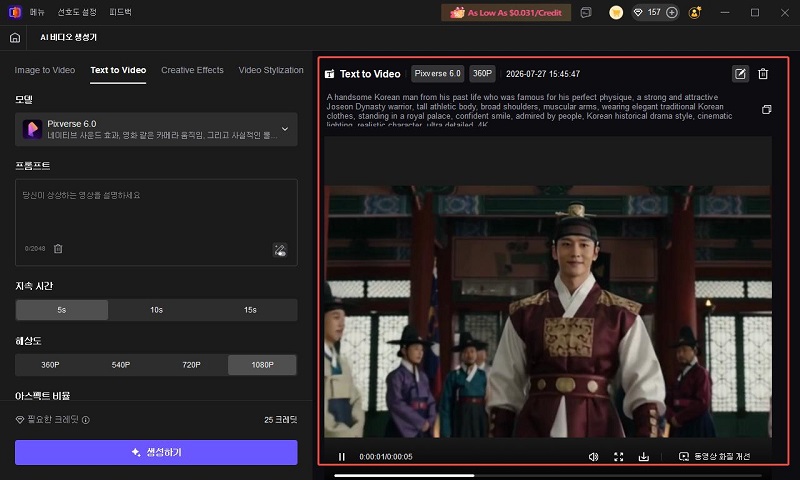Viewport: 800px width, 480px height.
Task: Select 15s duration
Action: pyautogui.click(x=250, y=310)
